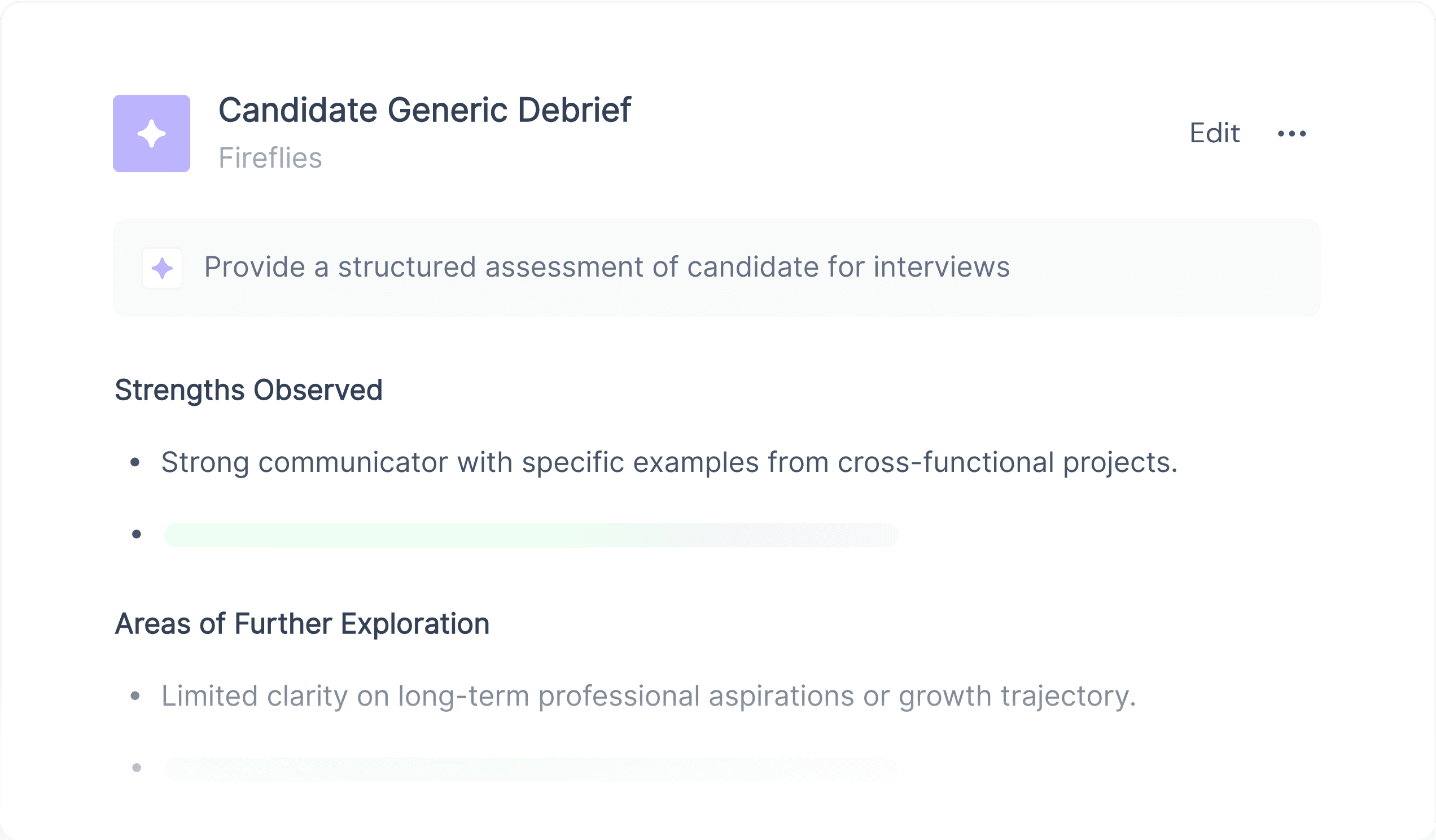Open the three-dots more options menu

tap(1291, 134)
